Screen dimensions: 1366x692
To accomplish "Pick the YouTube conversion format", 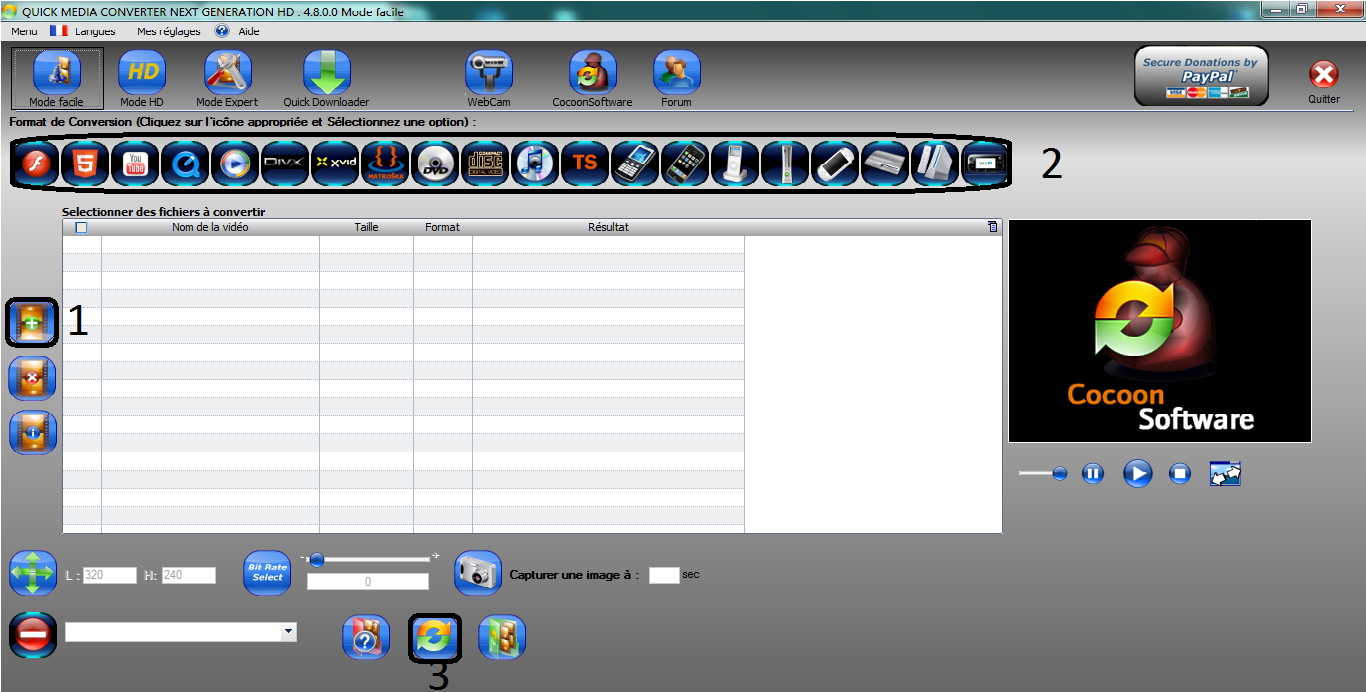I will [135, 162].
